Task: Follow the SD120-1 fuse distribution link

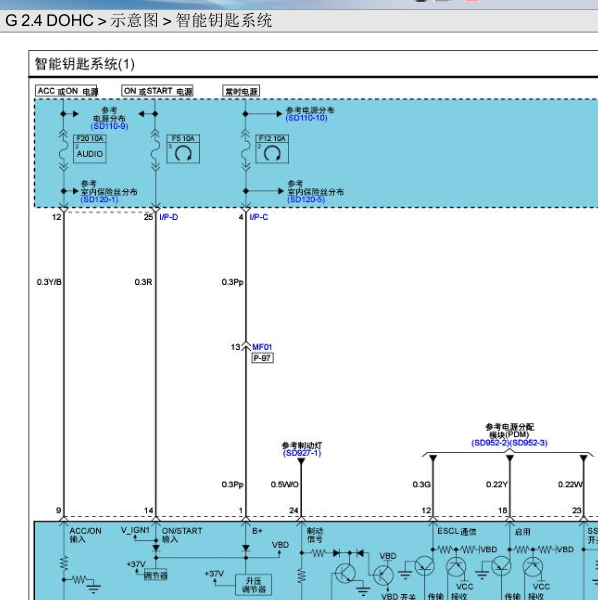Action: tap(99, 199)
